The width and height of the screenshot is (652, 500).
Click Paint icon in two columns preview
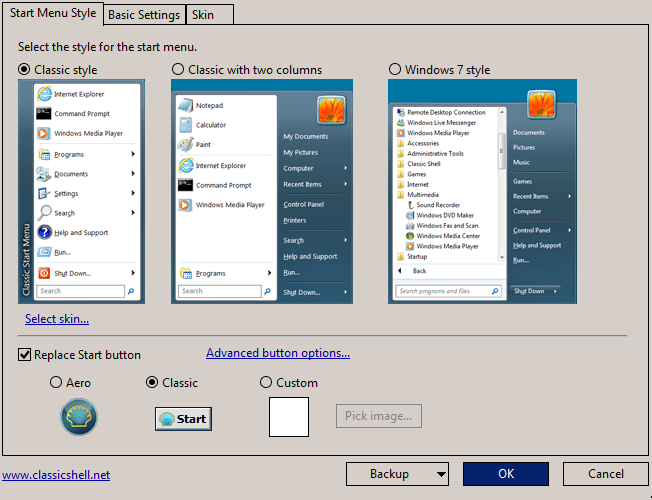tap(185, 144)
